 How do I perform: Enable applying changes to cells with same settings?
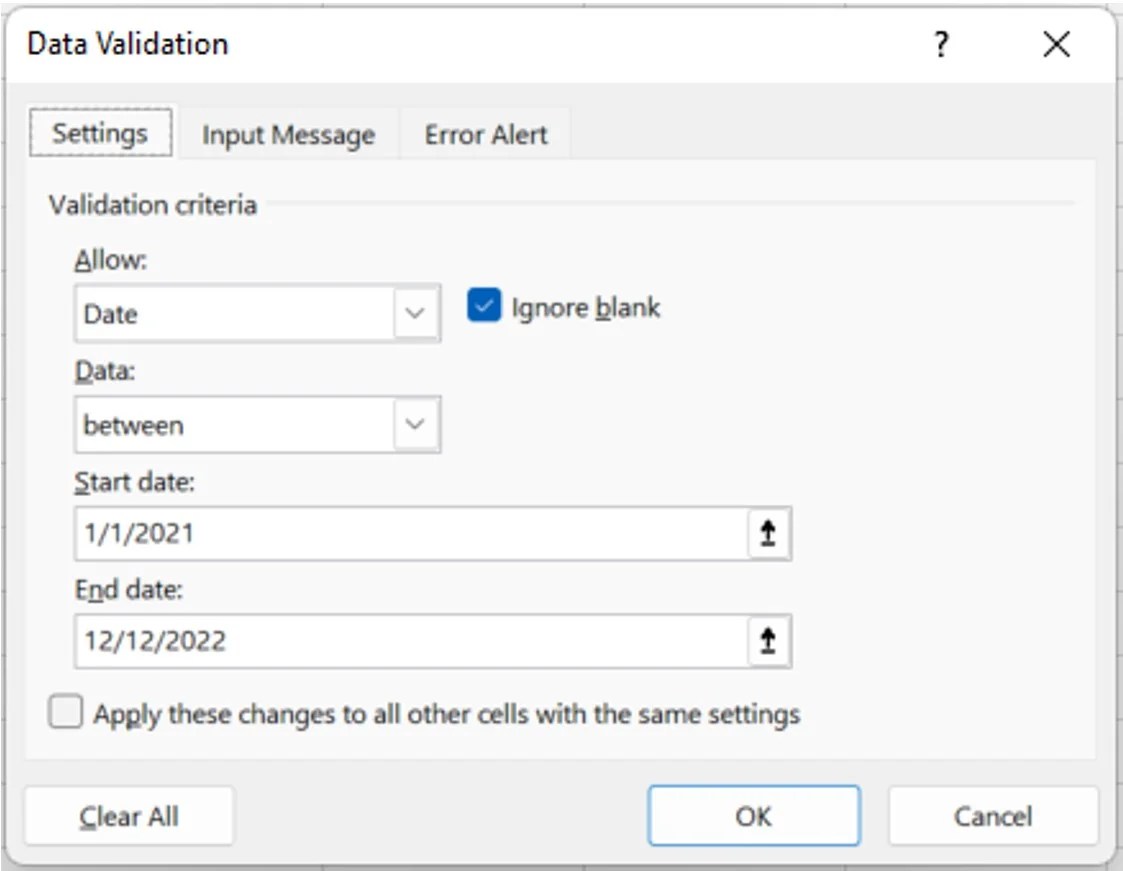68,711
